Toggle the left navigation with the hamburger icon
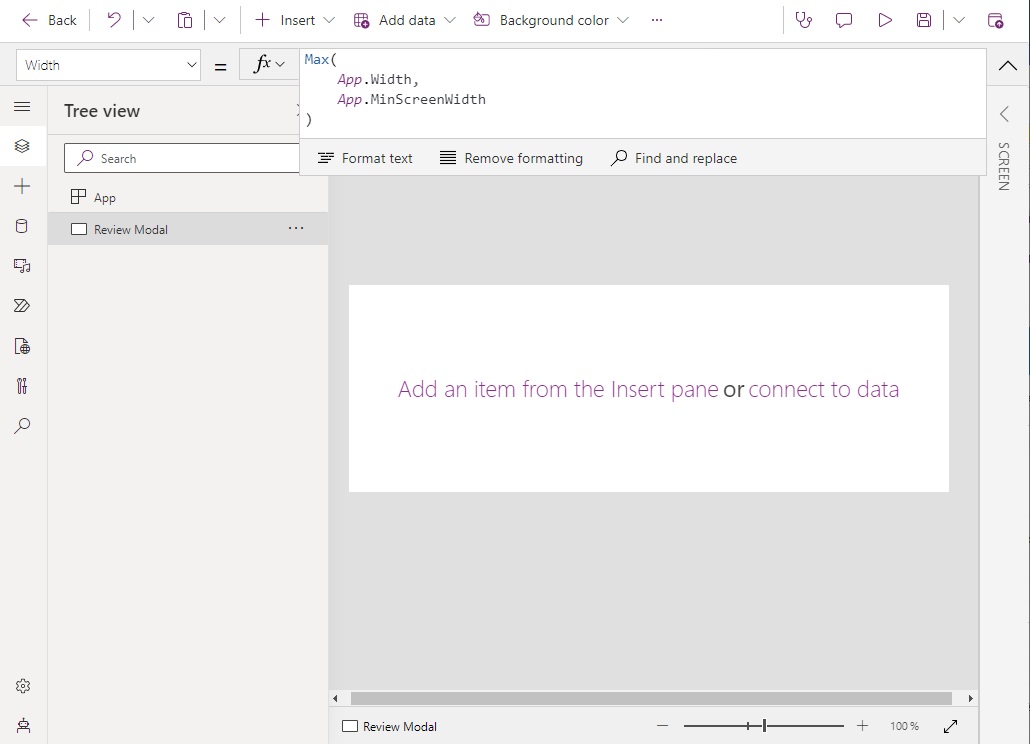 22,107
